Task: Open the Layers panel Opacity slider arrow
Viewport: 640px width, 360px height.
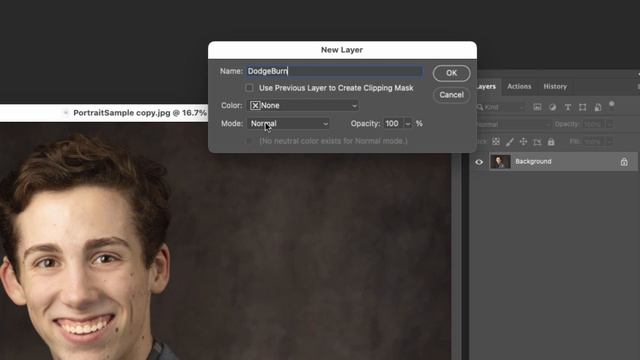Action: click(609, 124)
